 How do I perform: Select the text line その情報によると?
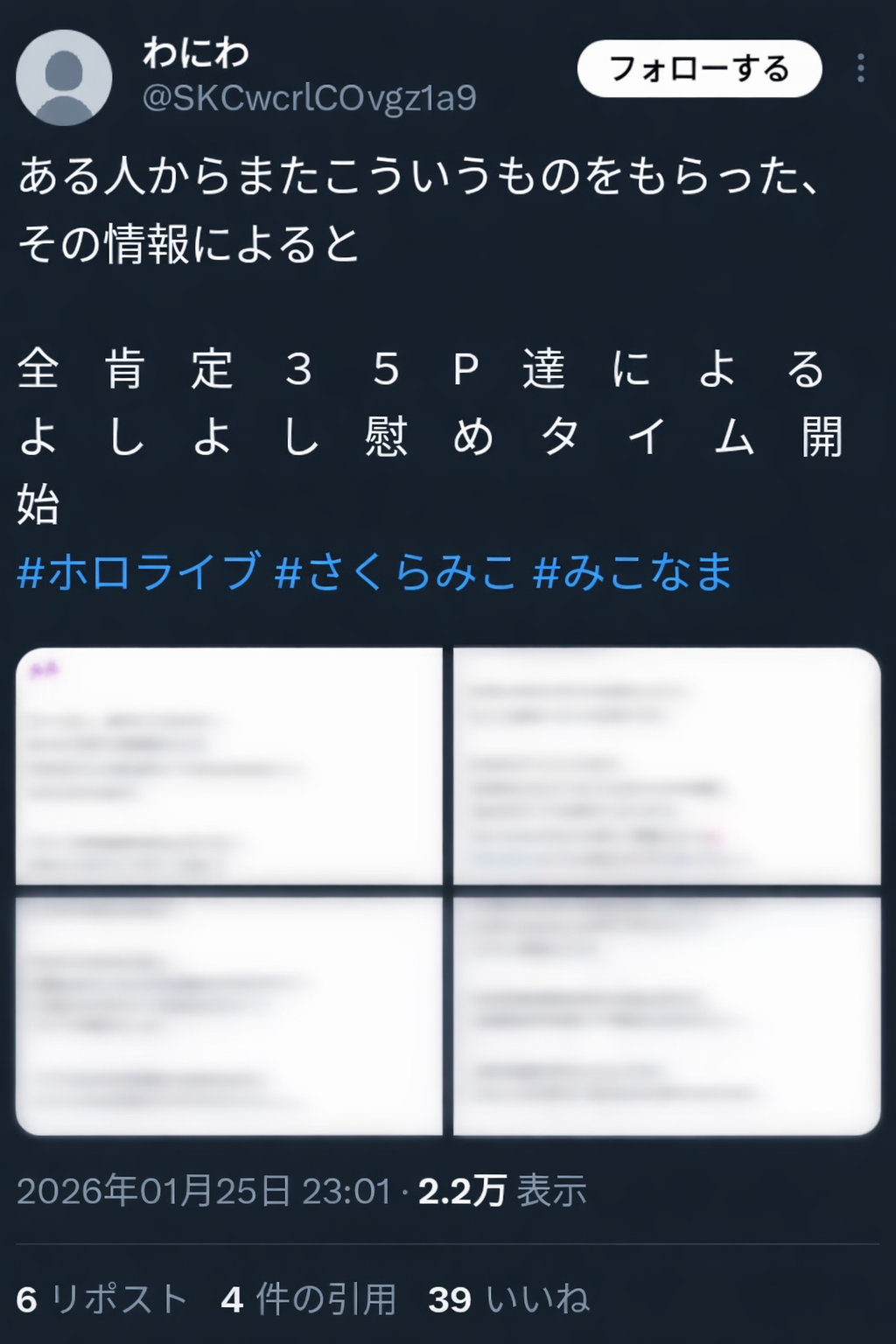[x=189, y=244]
